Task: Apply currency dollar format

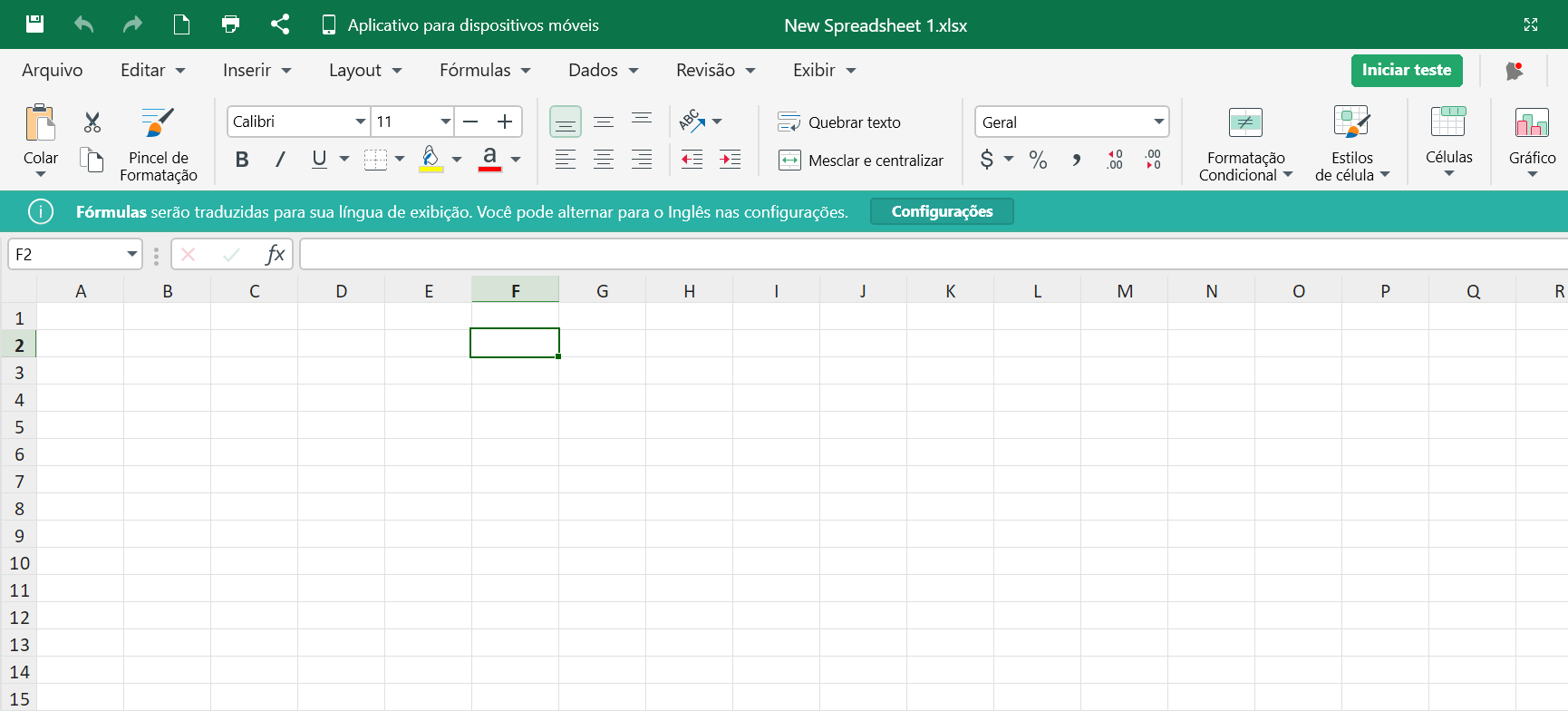Action: (987, 160)
